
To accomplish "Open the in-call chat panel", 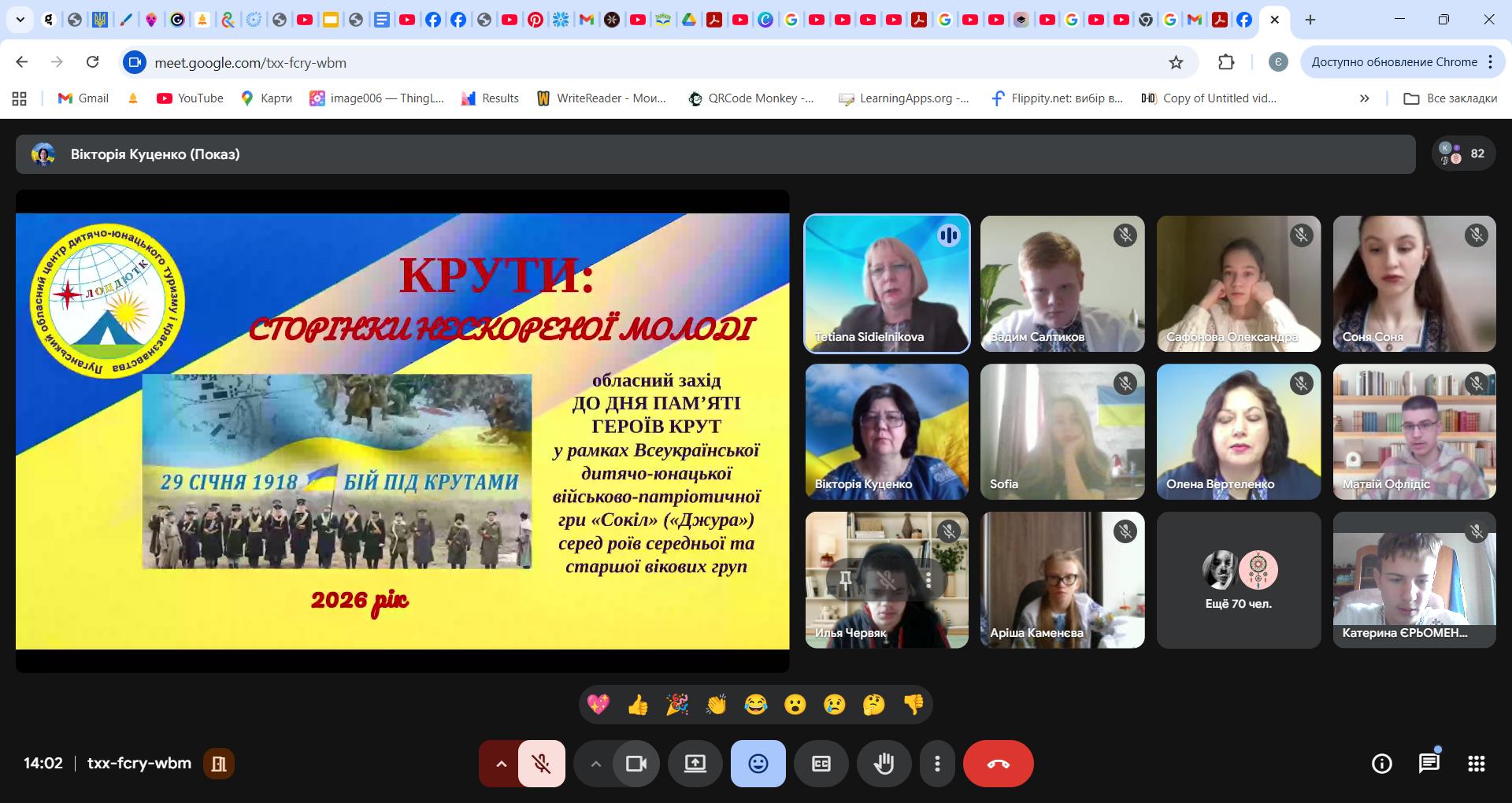I will (1429, 764).
